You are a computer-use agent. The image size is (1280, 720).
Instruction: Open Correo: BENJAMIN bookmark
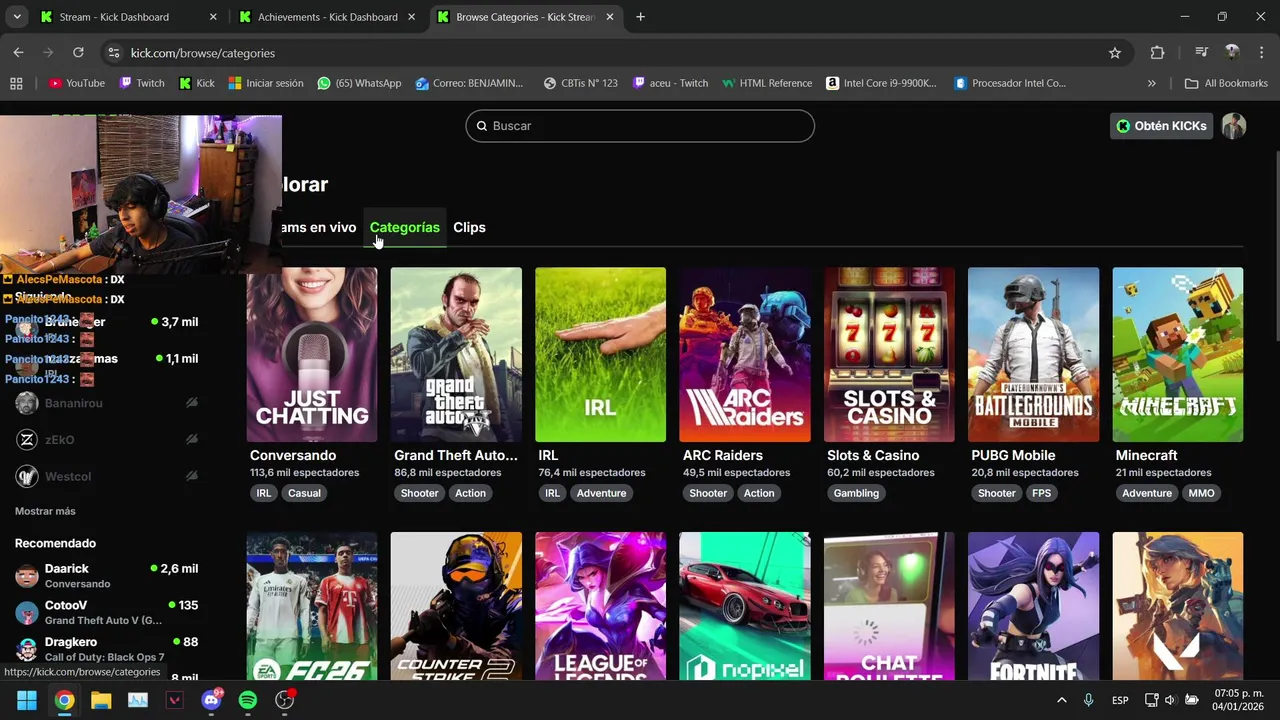[469, 83]
